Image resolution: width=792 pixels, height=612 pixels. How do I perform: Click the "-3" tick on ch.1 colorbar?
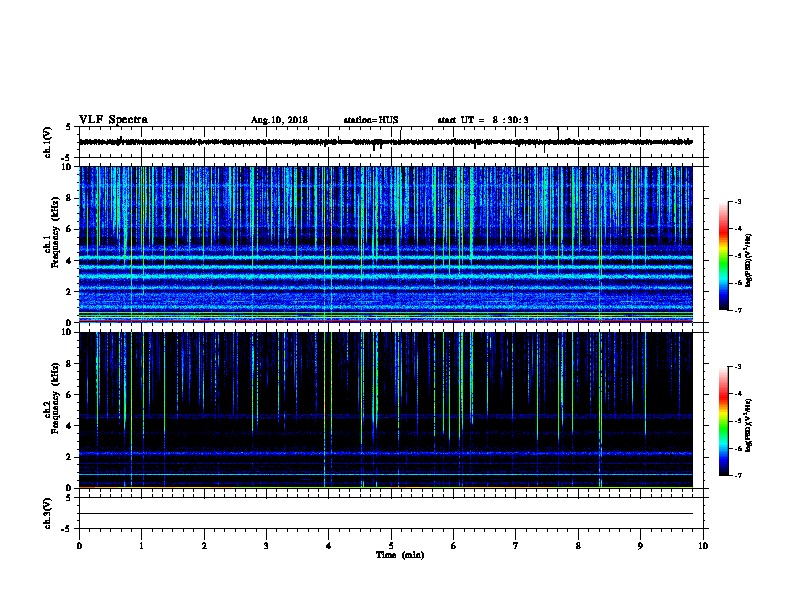[x=738, y=201]
